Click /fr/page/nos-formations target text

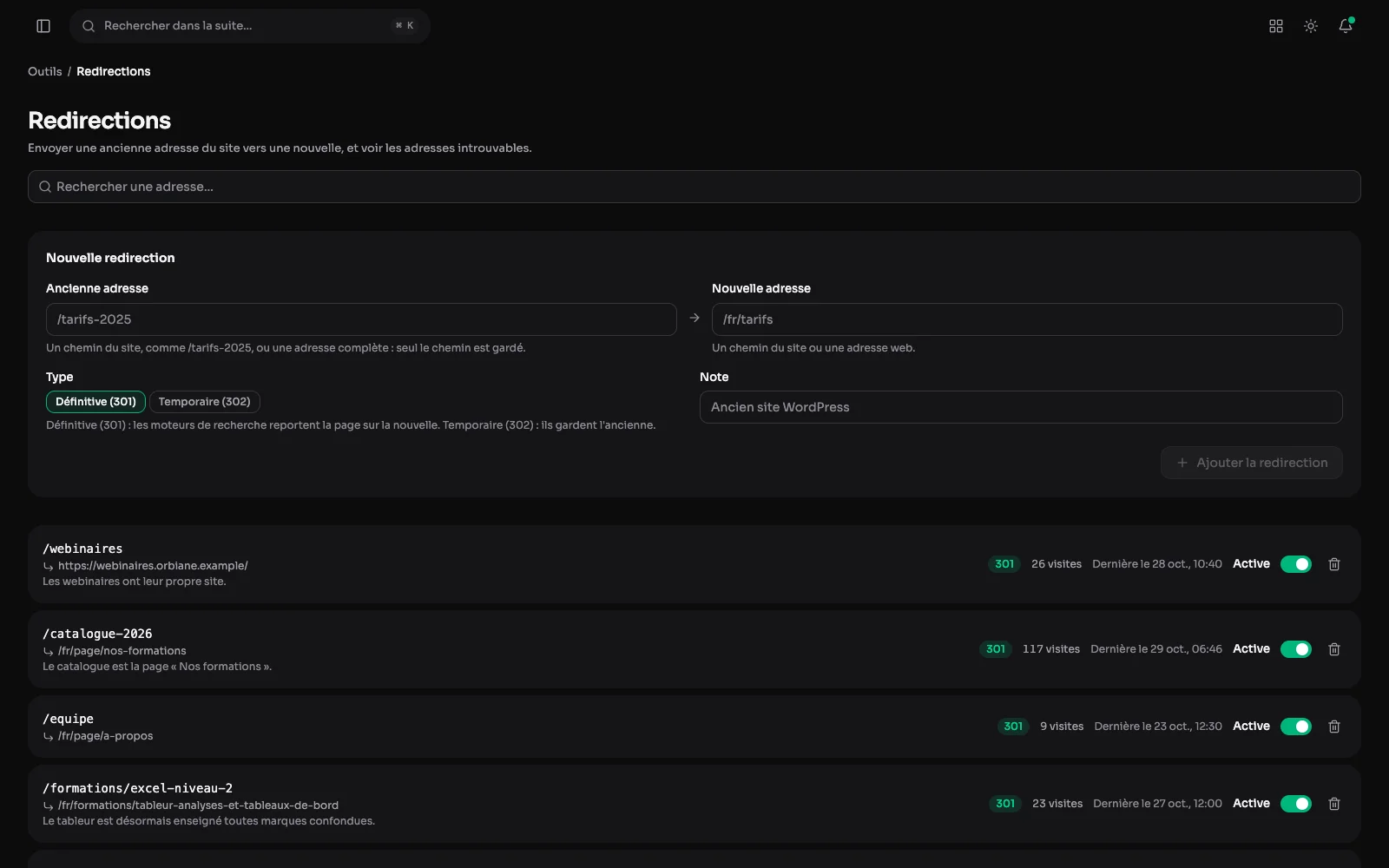click(122, 651)
